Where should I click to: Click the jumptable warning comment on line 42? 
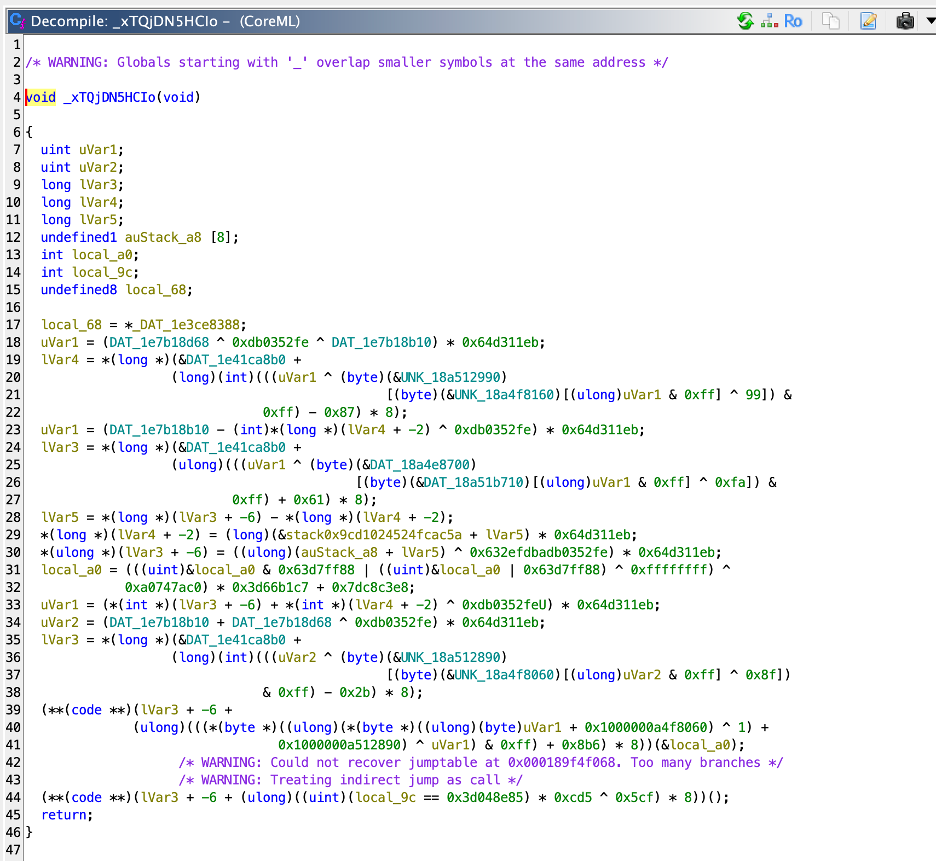[480, 762]
